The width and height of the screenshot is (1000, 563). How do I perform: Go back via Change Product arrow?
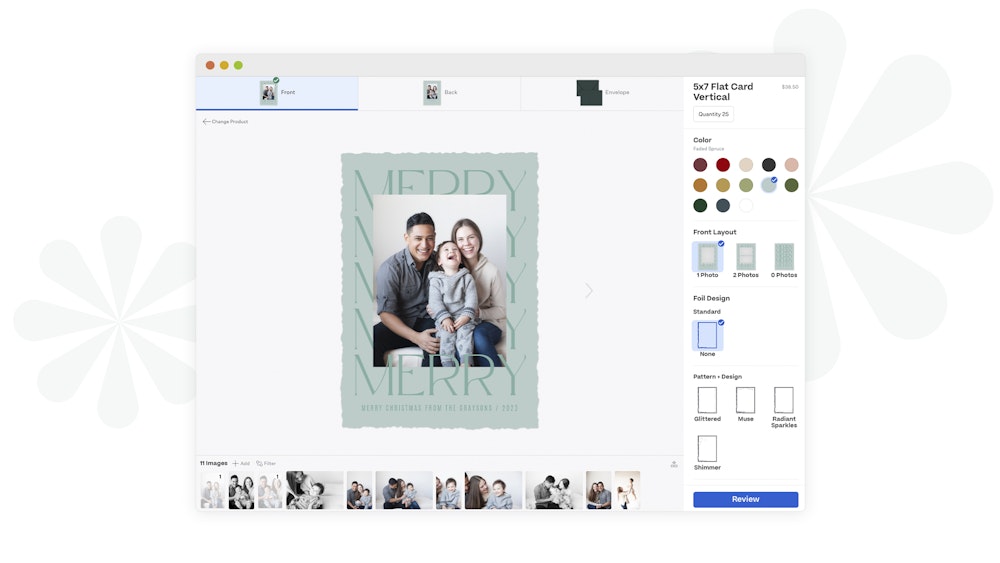[x=207, y=122]
